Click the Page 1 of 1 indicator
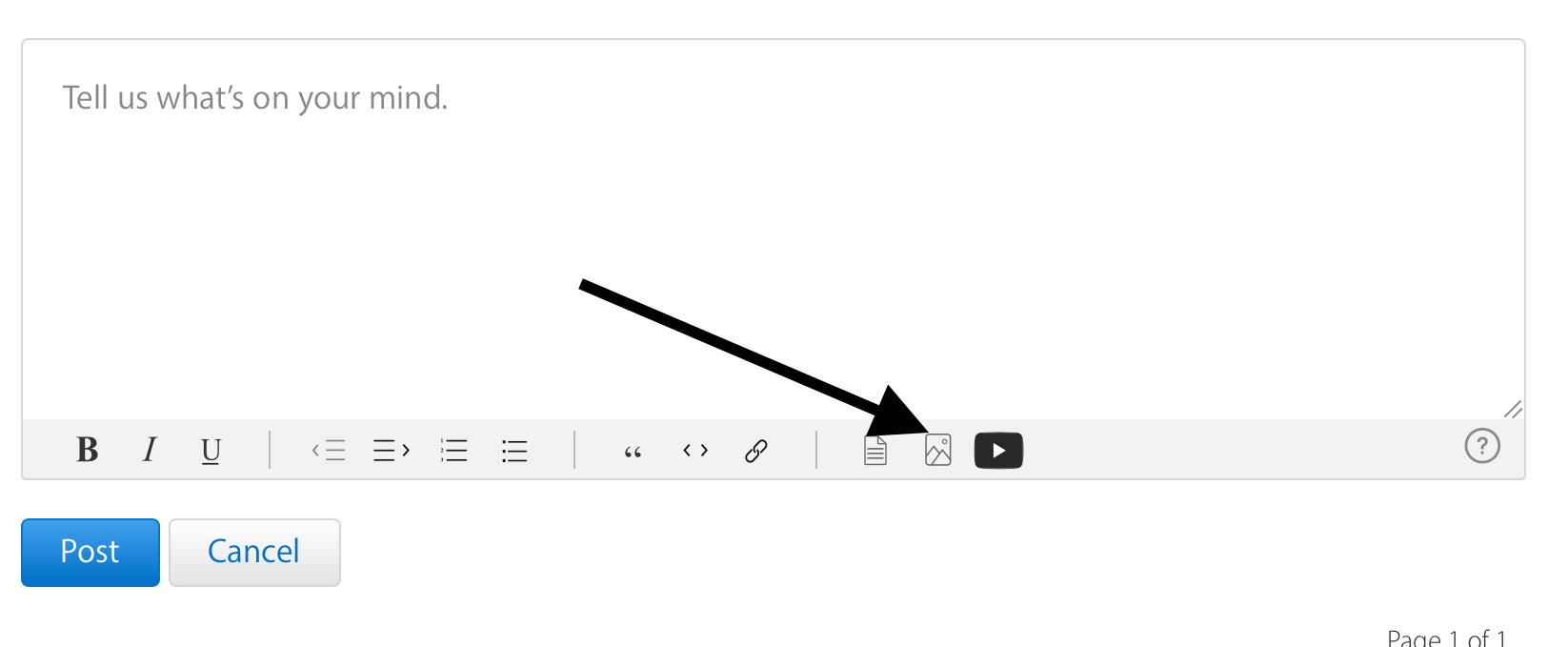1568x647 pixels. pyautogui.click(x=1447, y=637)
